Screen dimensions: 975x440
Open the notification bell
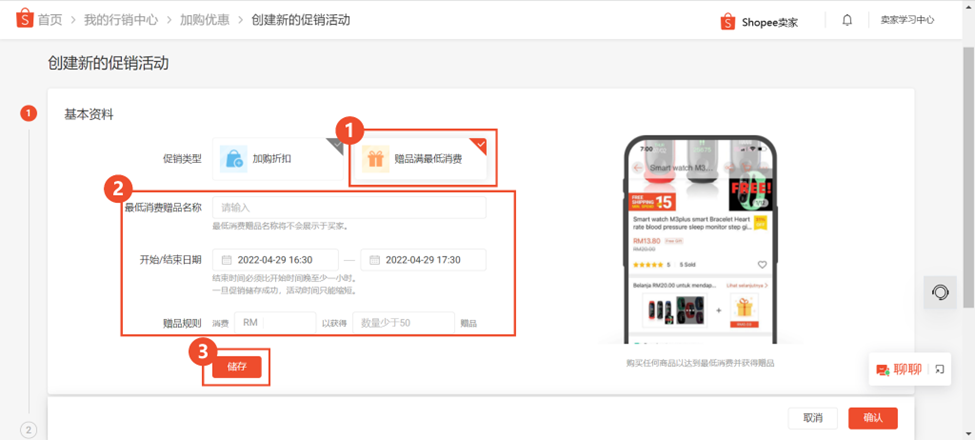tap(847, 21)
